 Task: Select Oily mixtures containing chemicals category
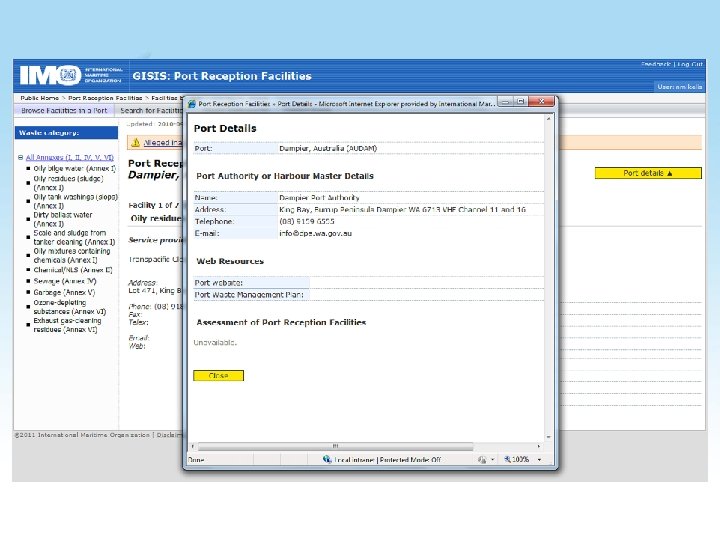point(72,255)
